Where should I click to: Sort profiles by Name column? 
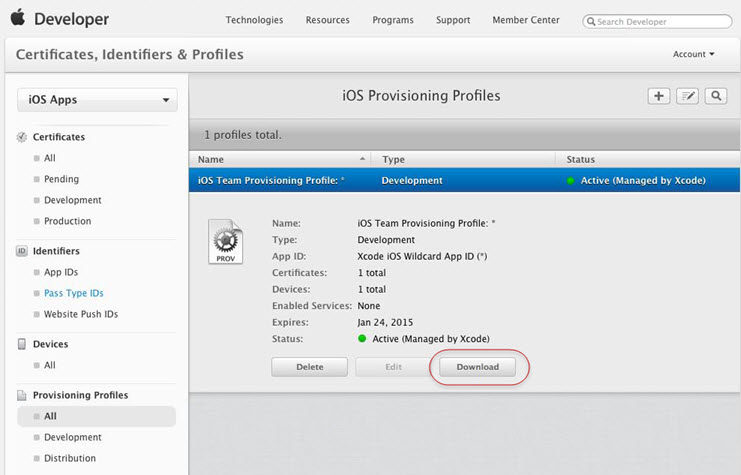point(280,159)
